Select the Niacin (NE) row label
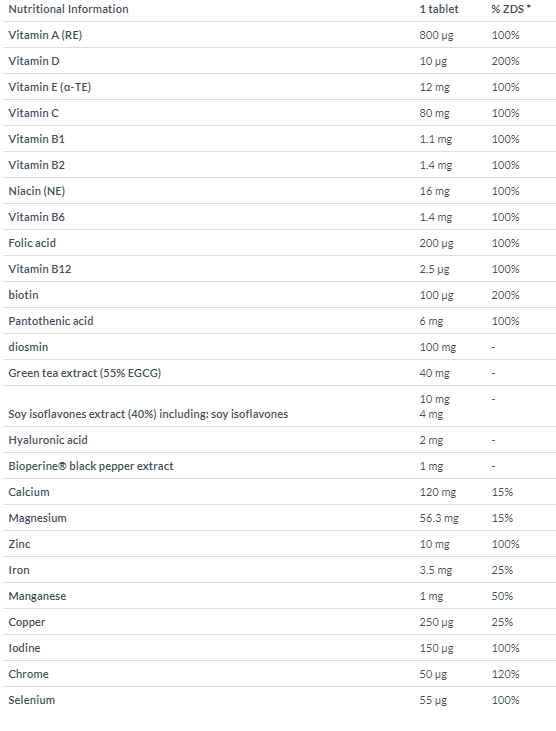Image resolution: width=556 pixels, height=731 pixels. [x=37, y=191]
